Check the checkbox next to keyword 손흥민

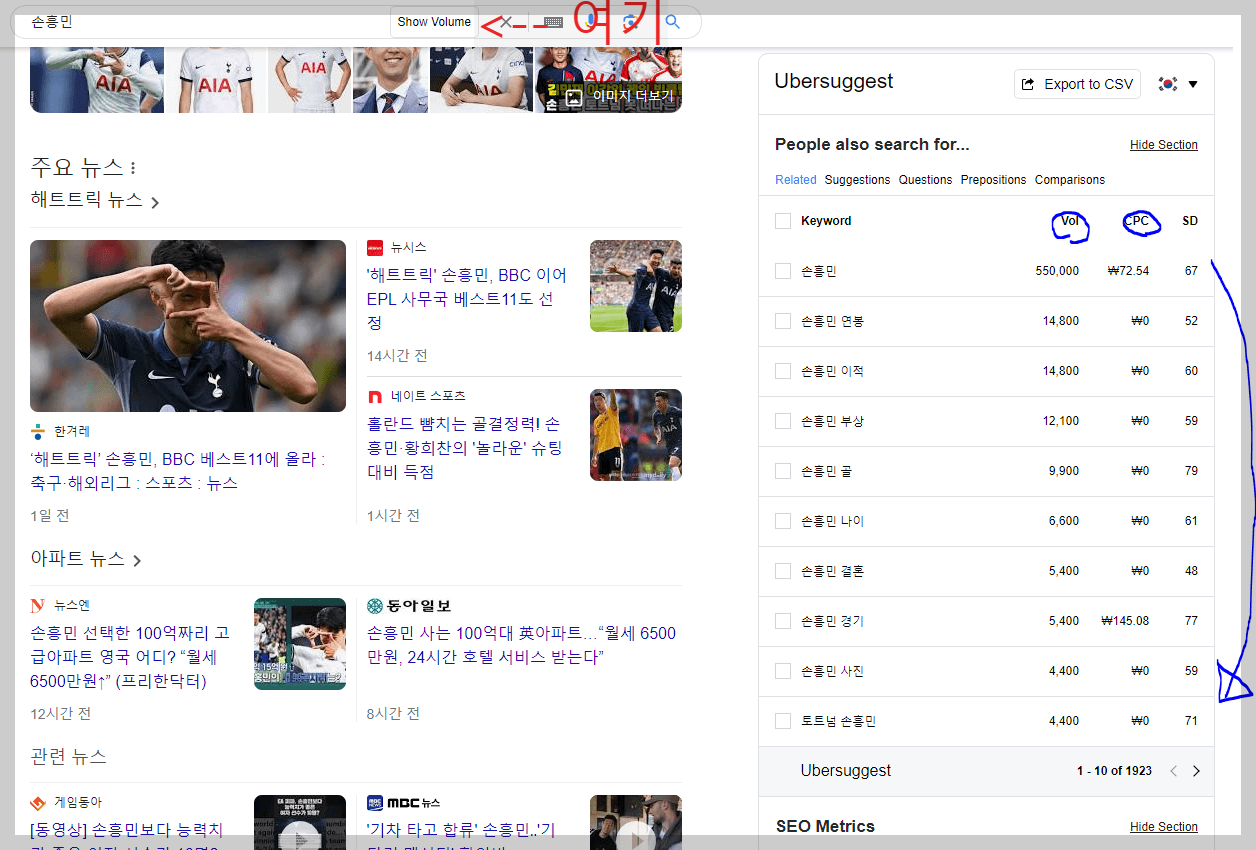click(783, 270)
